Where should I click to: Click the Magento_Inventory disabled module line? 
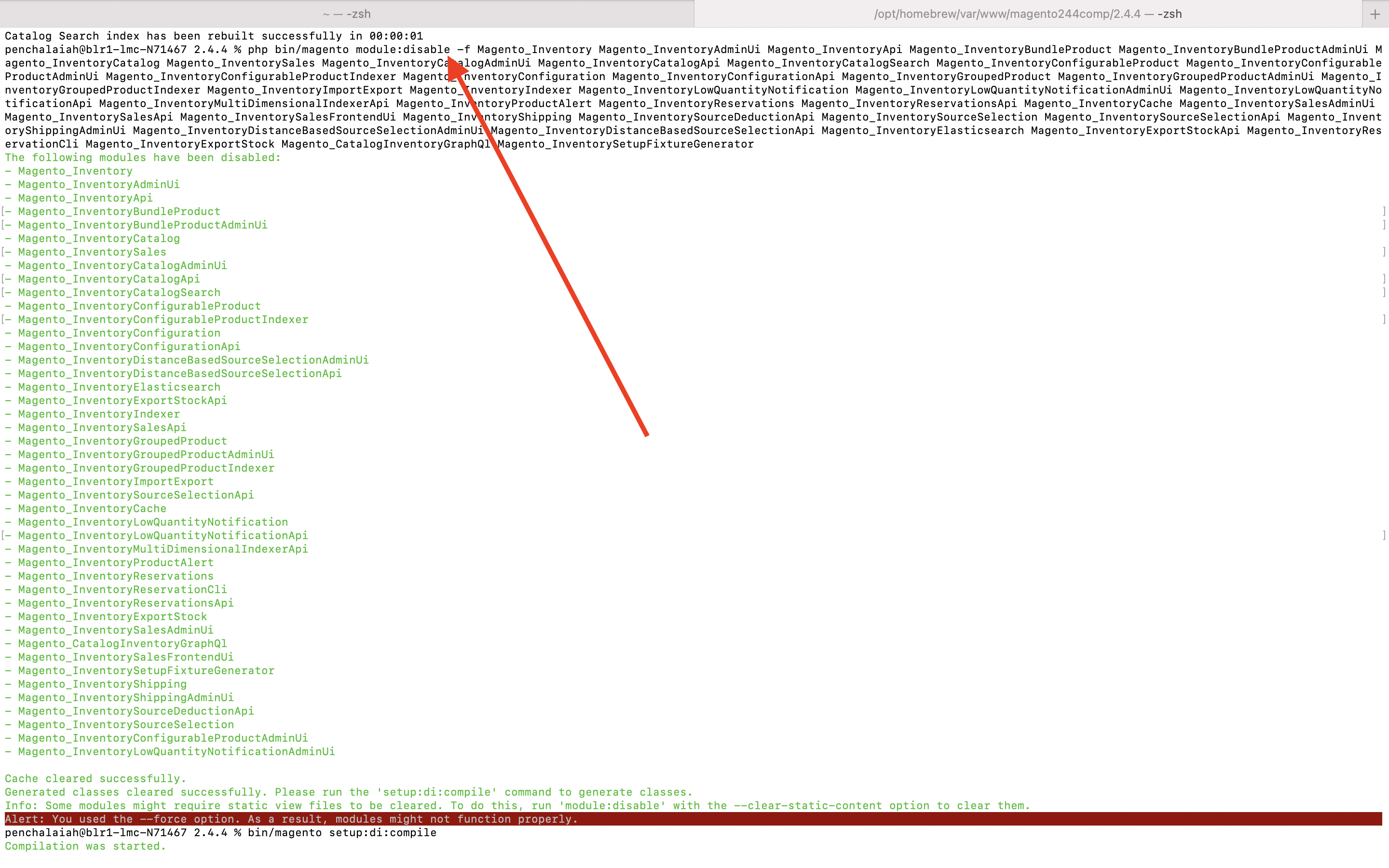tap(73, 171)
